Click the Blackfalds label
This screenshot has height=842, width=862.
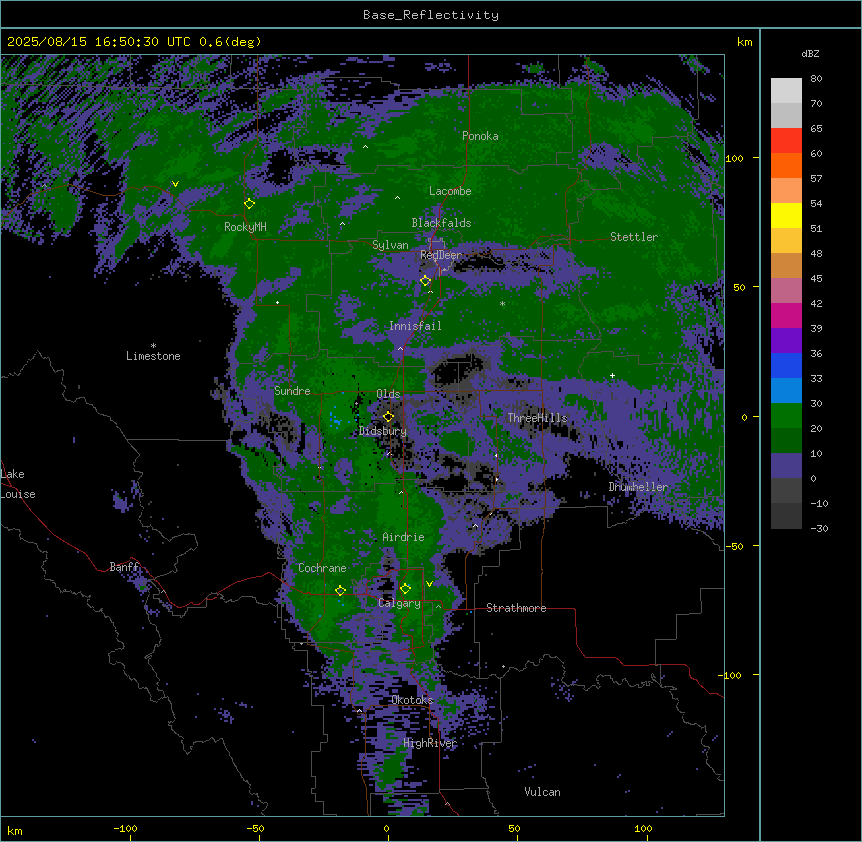point(441,223)
